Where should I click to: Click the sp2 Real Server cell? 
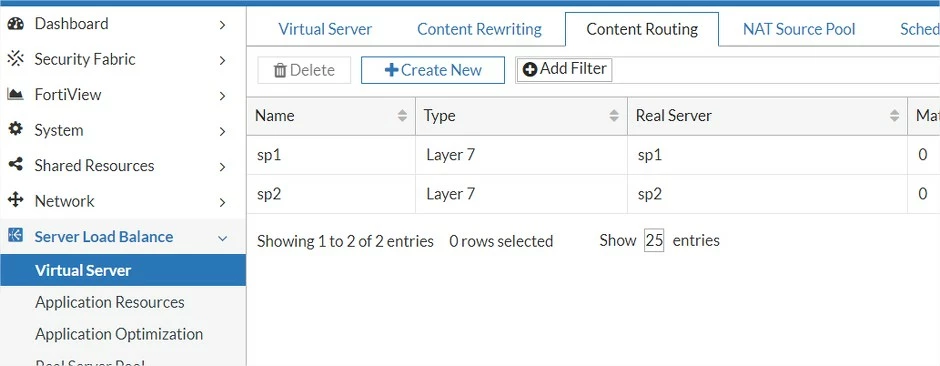tap(767, 194)
